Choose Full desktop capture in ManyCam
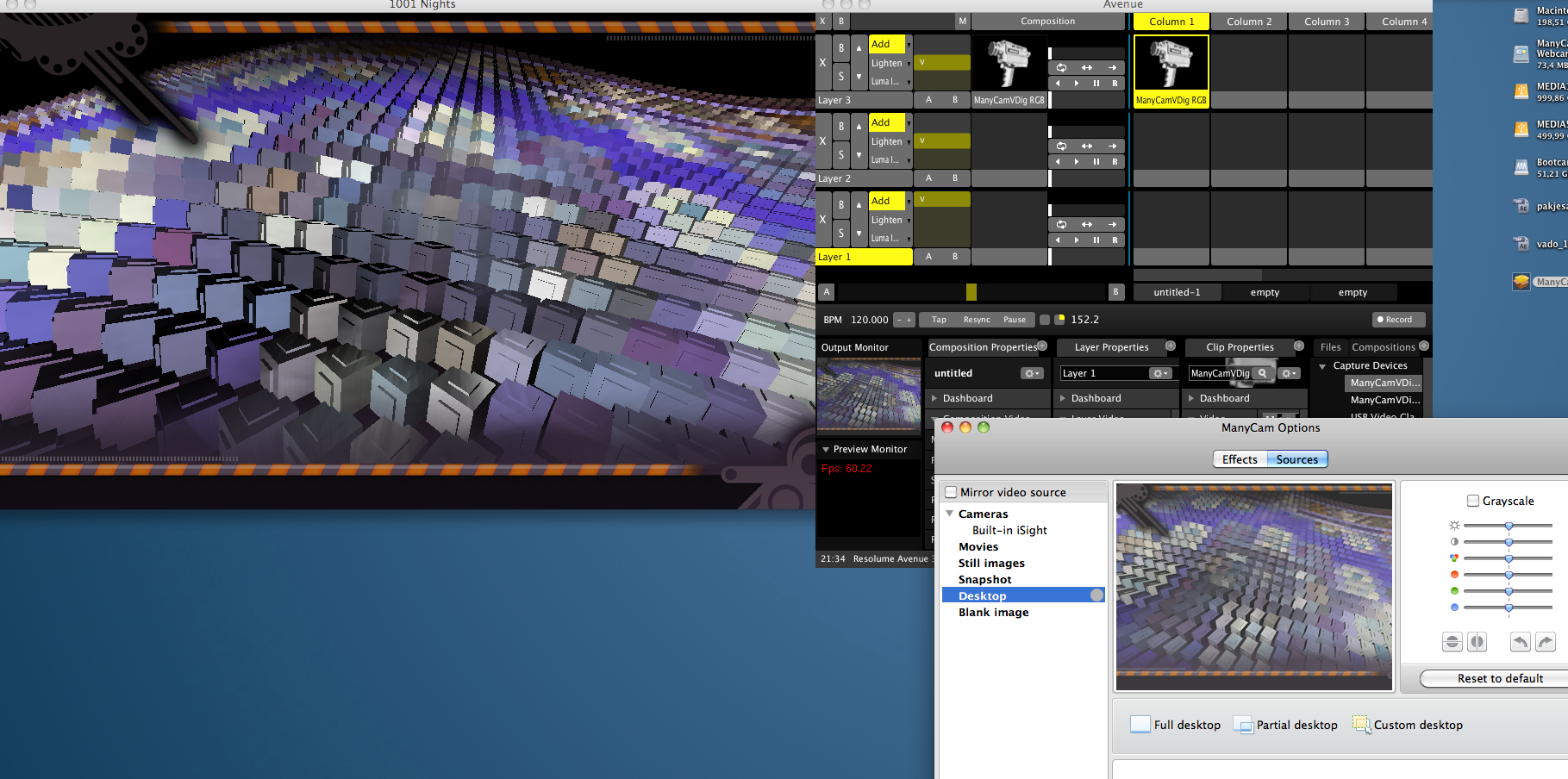The image size is (1568, 779). 1176,725
